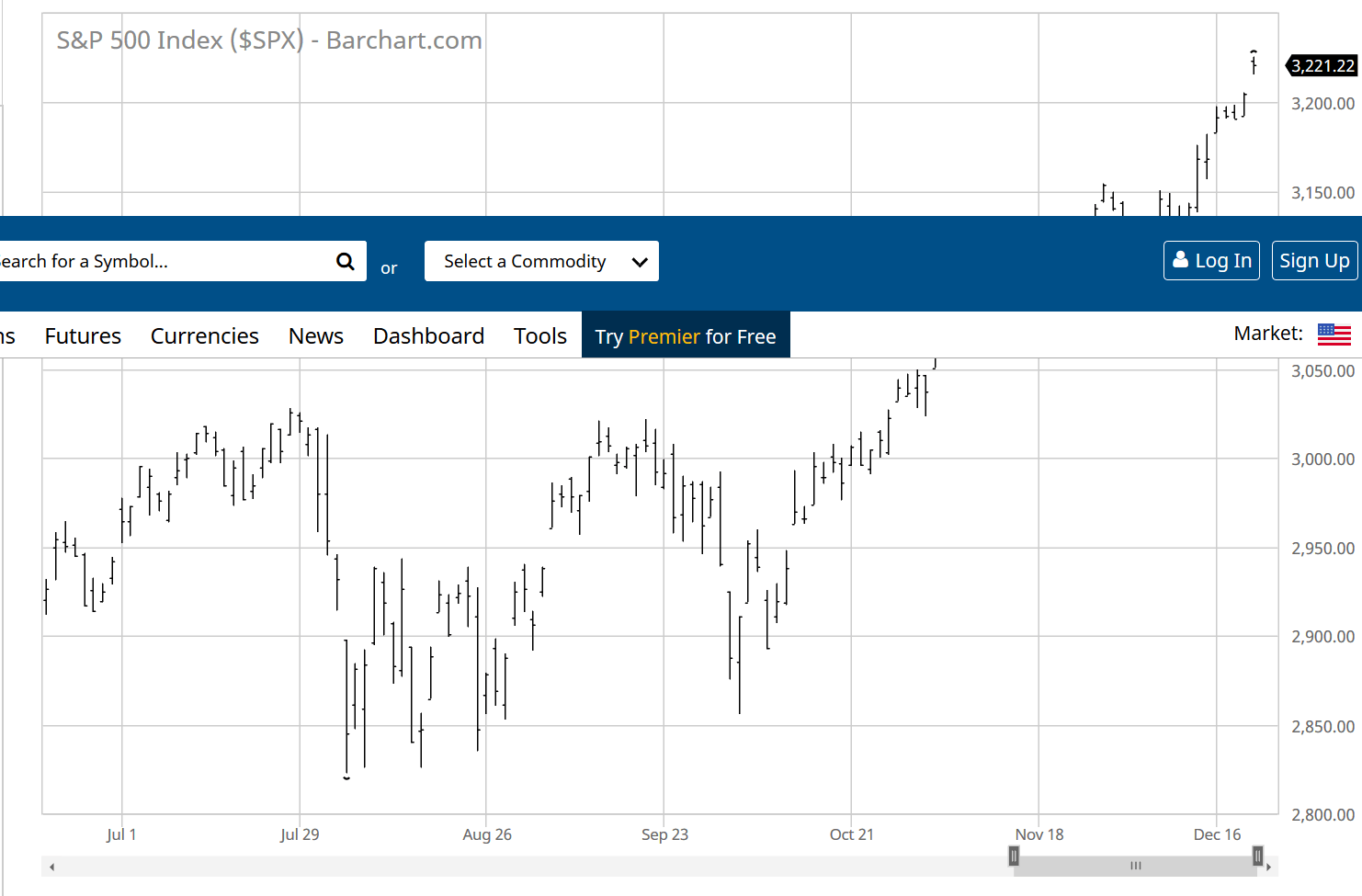Open the Futures menu
The width and height of the screenshot is (1362, 896).
point(83,336)
